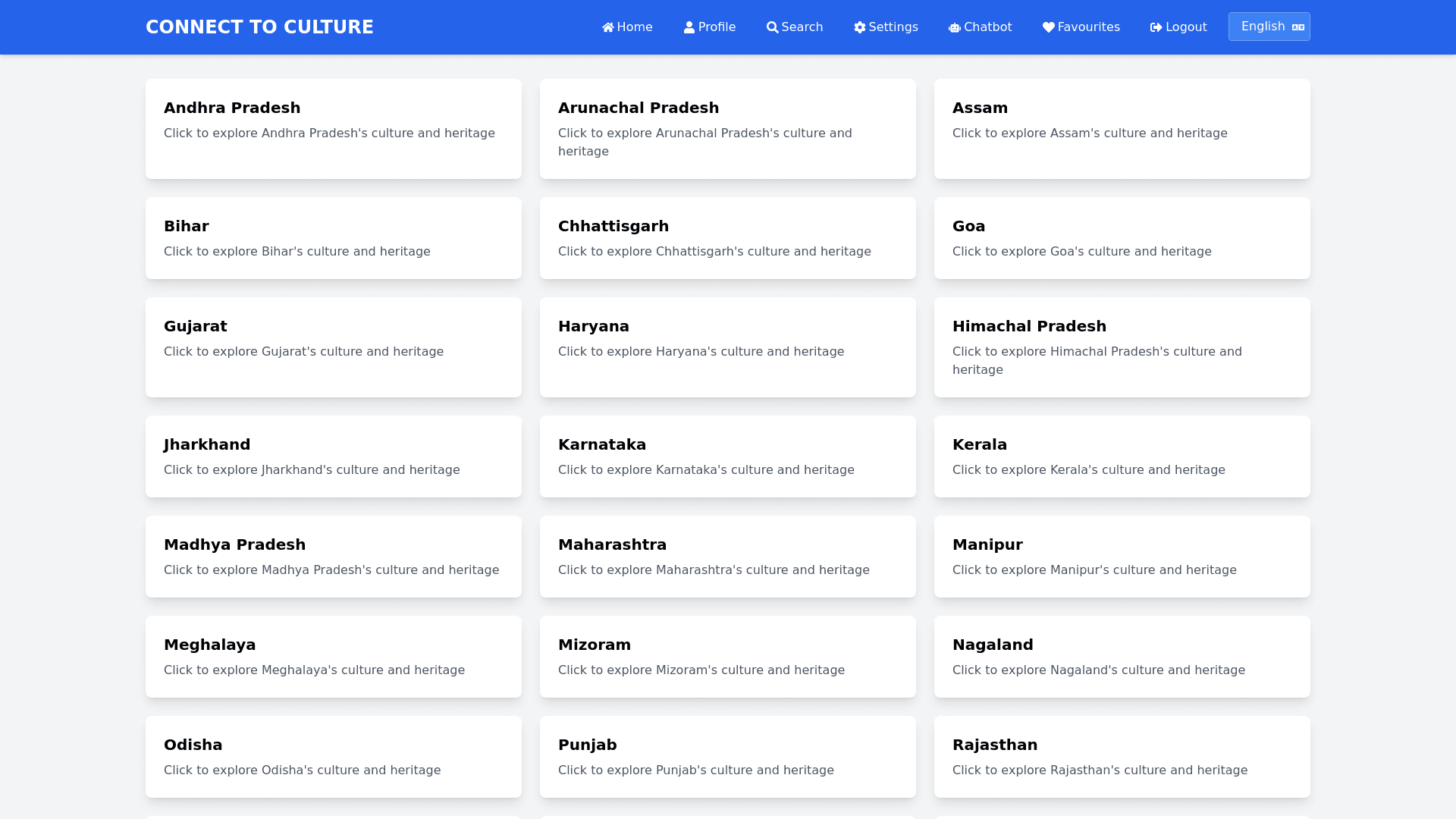1456x819 pixels.
Task: Explore Kerala's culture and heritage
Action: point(1122,457)
